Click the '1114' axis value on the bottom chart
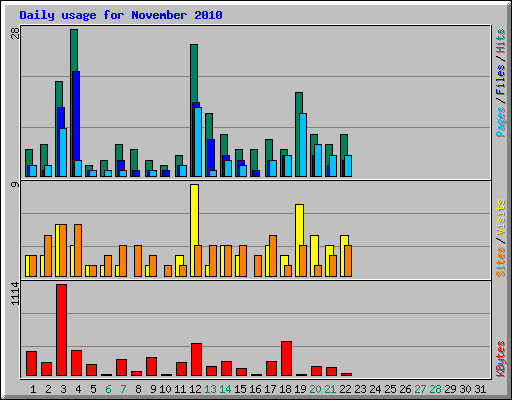Image resolution: width=512 pixels, height=400 pixels. 15,294
